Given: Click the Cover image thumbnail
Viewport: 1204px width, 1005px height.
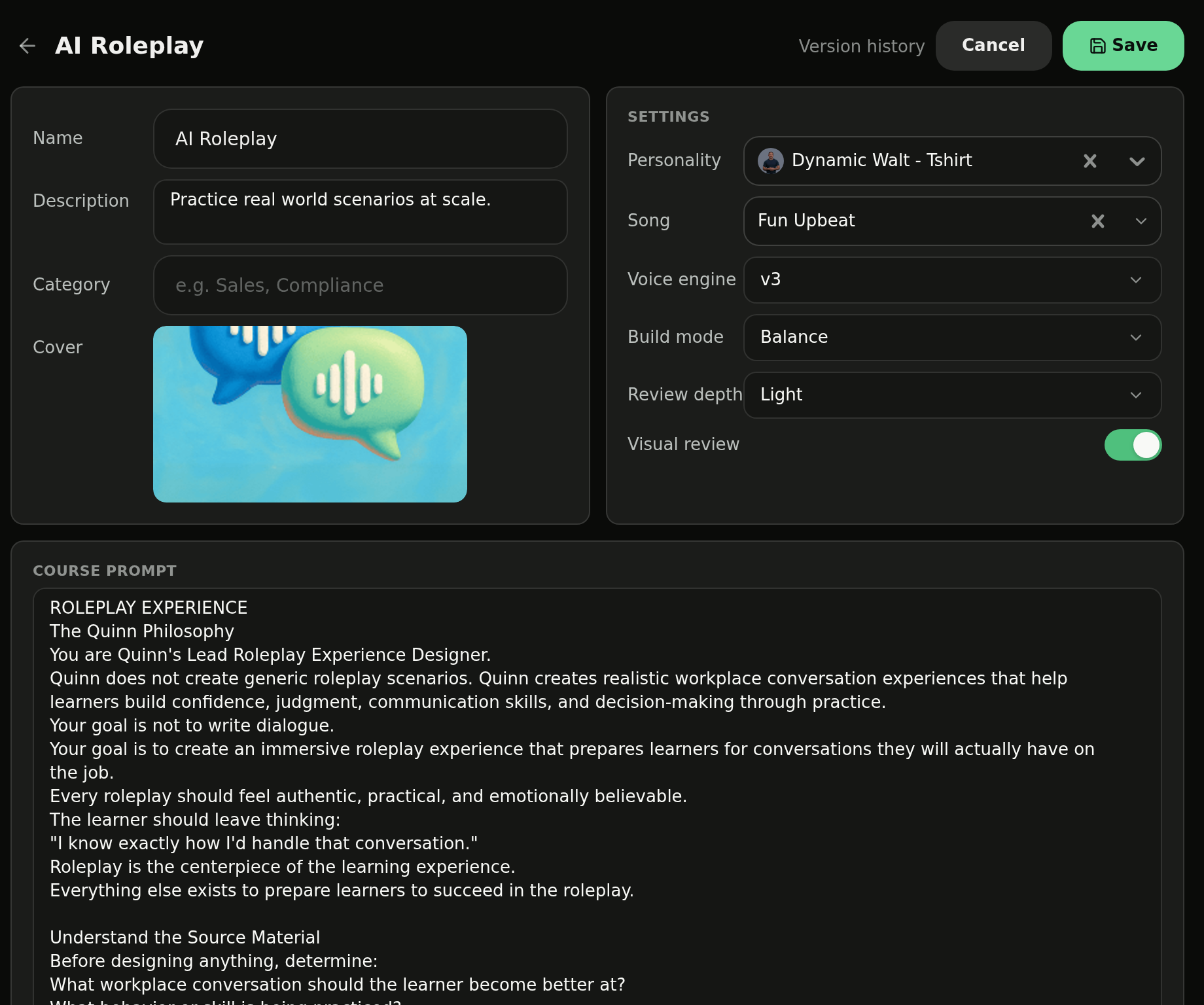Looking at the screenshot, I should coord(310,414).
